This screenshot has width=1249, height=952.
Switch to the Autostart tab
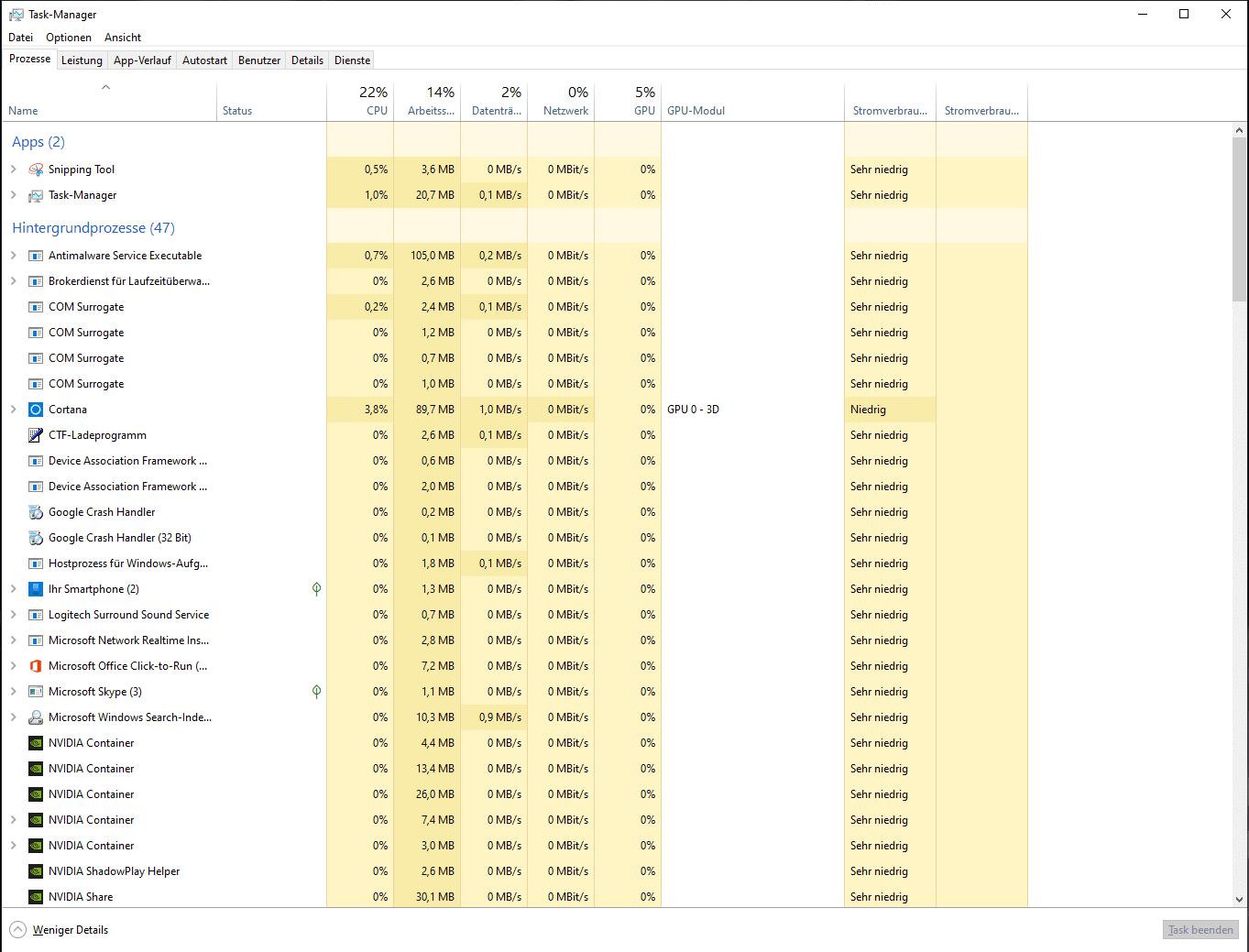tap(204, 60)
